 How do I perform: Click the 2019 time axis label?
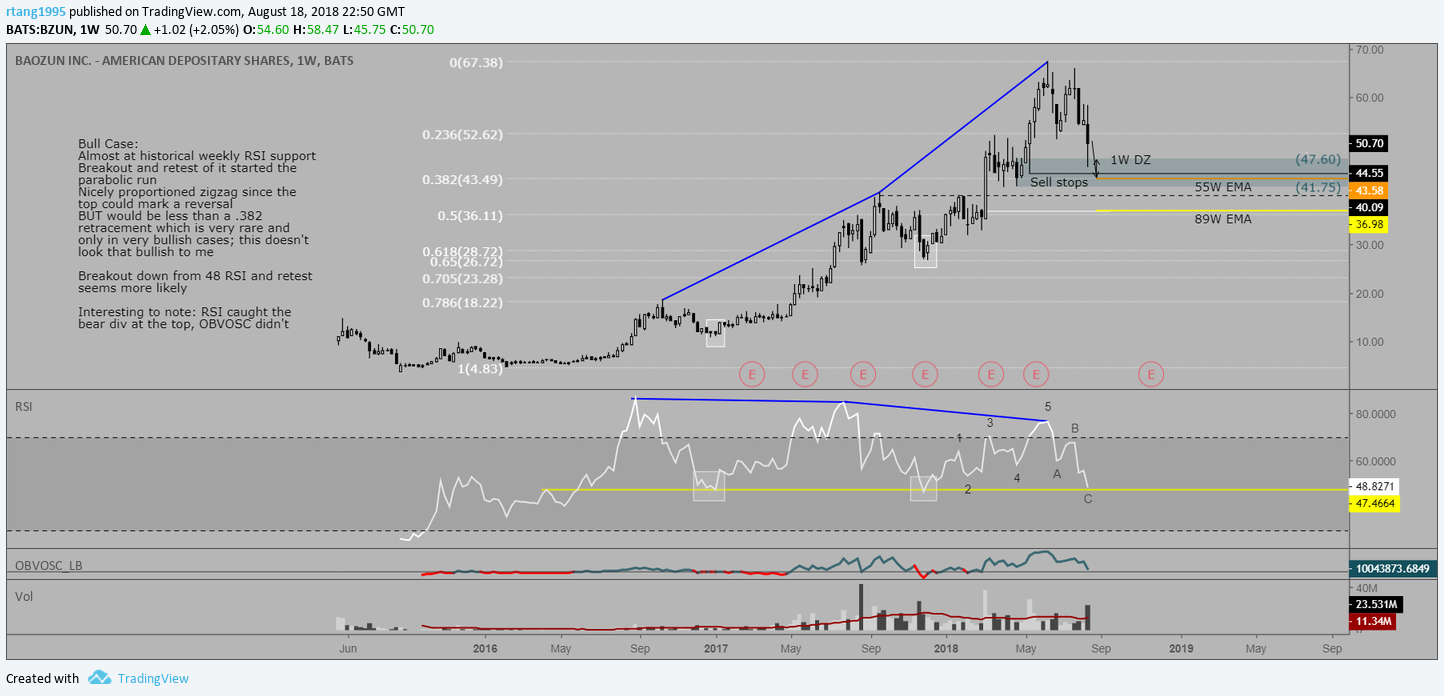1180,648
